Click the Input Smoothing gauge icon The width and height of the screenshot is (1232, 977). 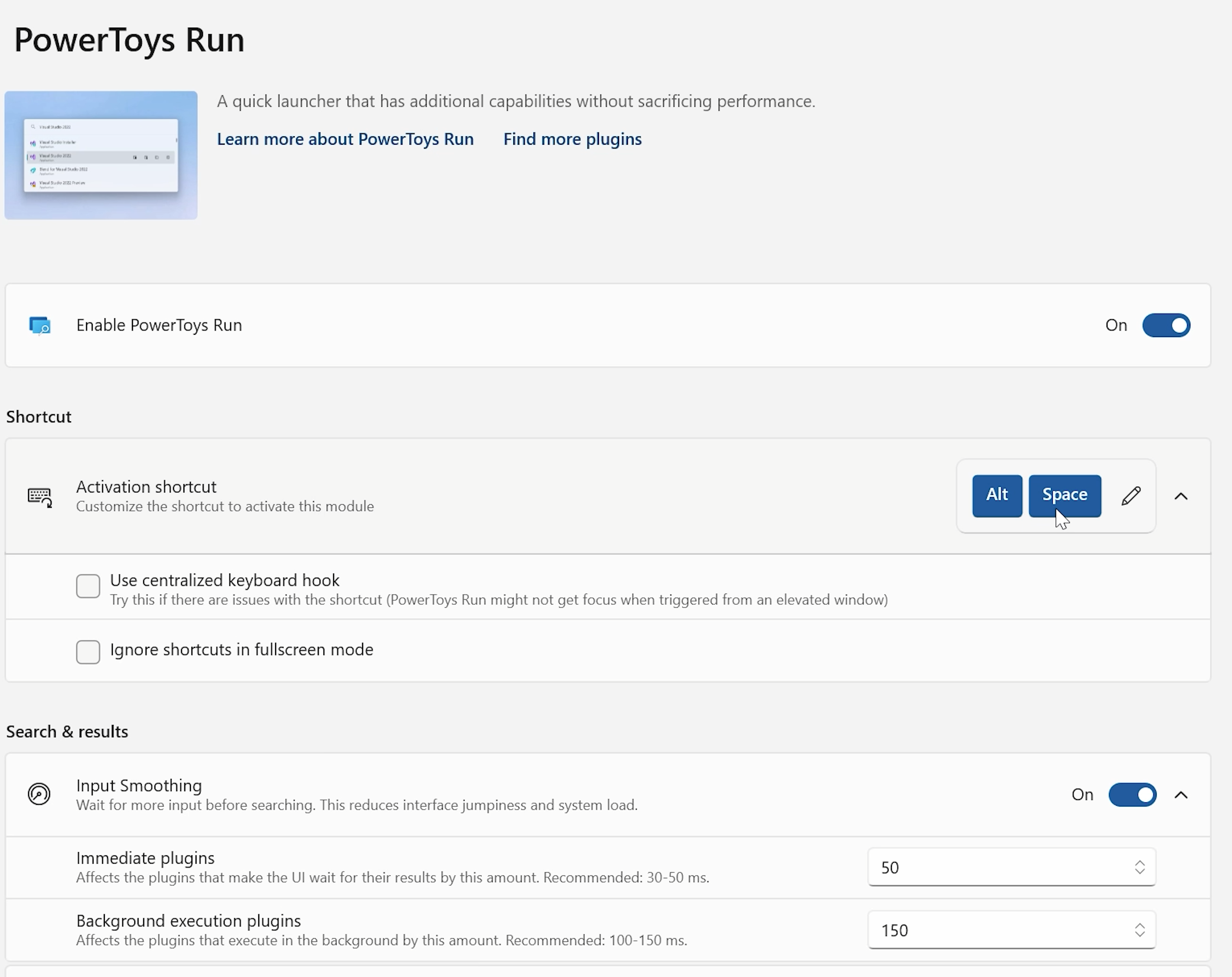pos(39,794)
